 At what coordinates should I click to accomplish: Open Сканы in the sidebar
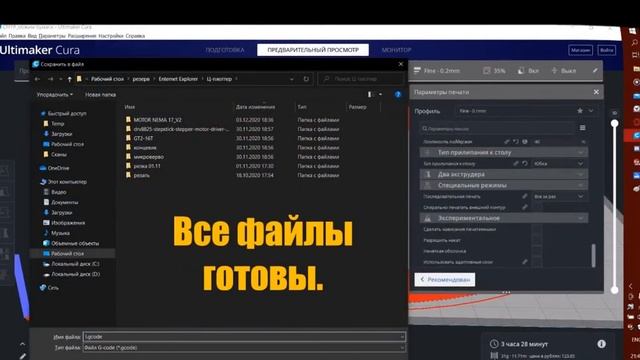coord(55,155)
